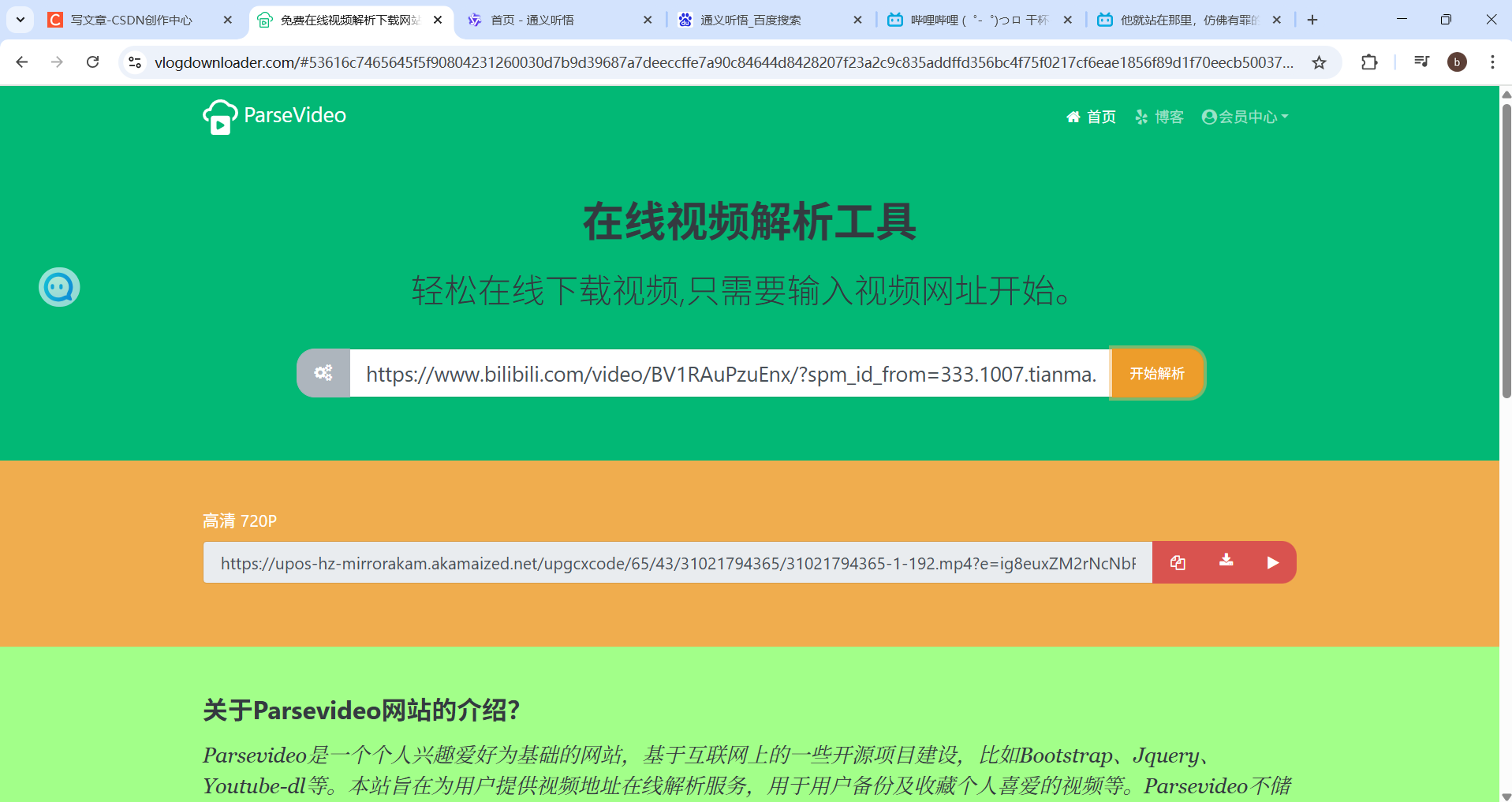This screenshot has width=1512, height=802.
Task: View site information icon in address bar
Action: tap(135, 62)
